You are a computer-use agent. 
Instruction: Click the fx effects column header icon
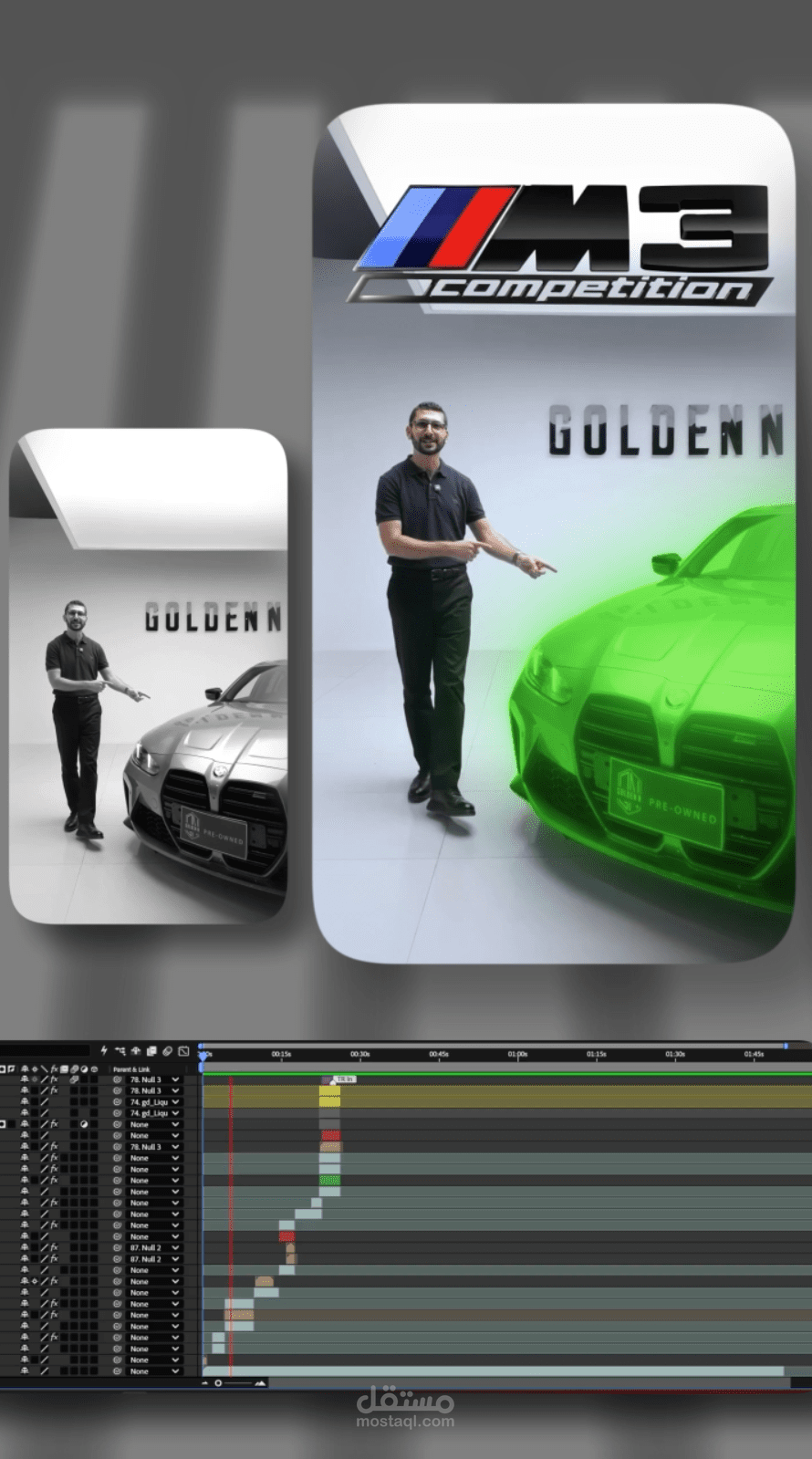(54, 1069)
